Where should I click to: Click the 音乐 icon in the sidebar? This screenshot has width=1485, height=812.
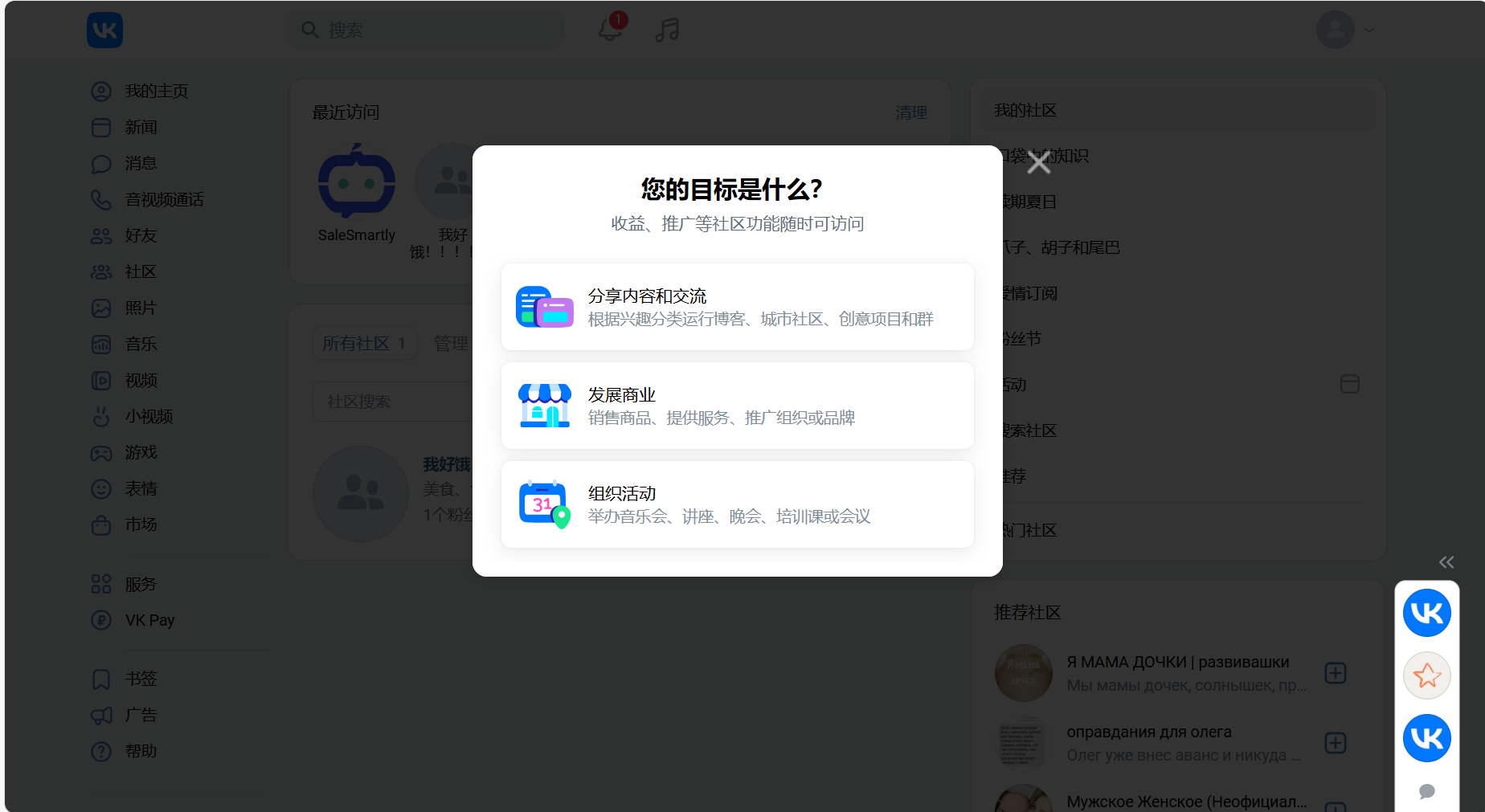coord(101,344)
